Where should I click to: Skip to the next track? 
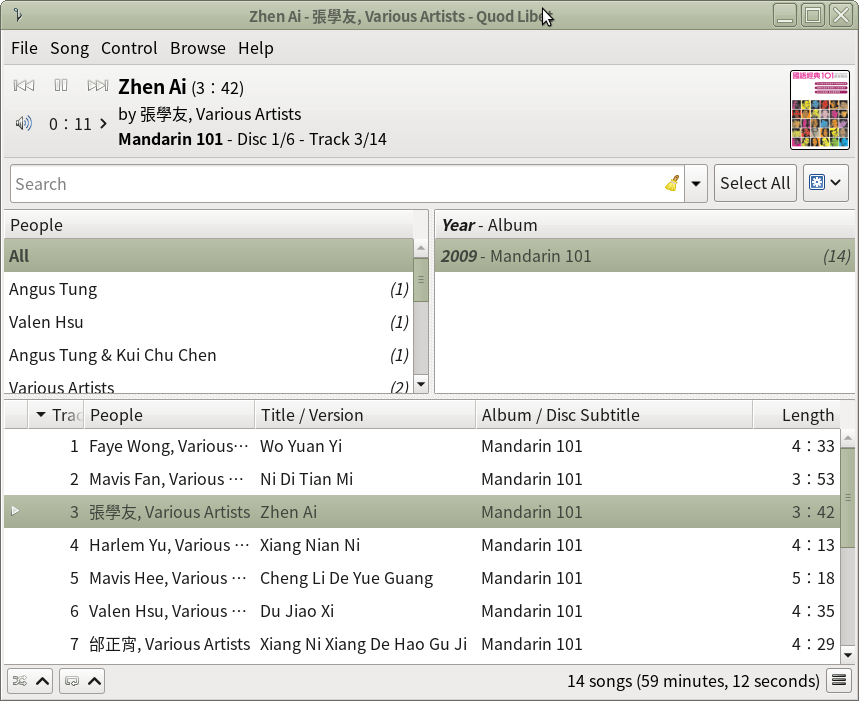click(98, 87)
